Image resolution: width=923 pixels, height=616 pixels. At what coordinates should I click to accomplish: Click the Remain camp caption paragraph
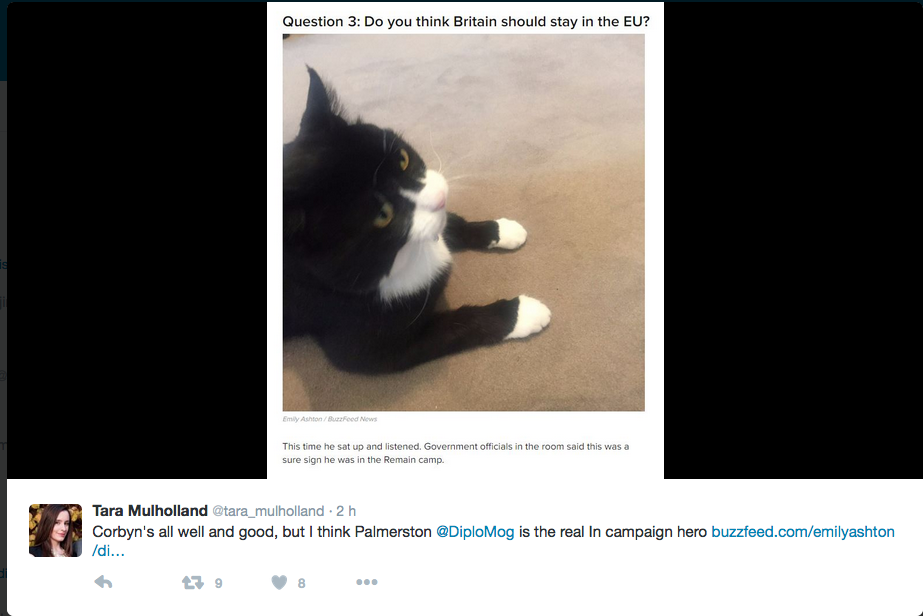(456, 453)
